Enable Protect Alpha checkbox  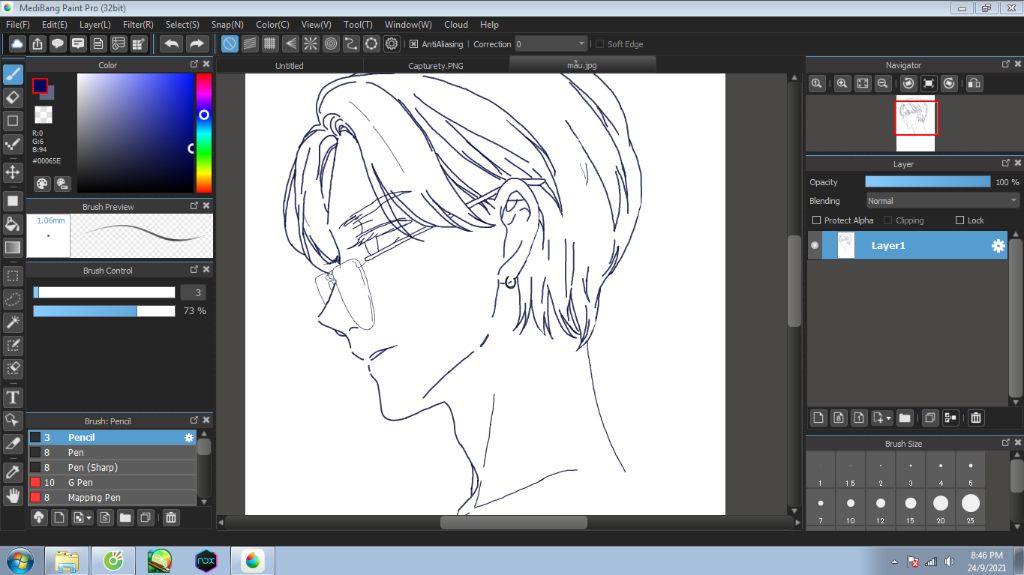click(816, 220)
